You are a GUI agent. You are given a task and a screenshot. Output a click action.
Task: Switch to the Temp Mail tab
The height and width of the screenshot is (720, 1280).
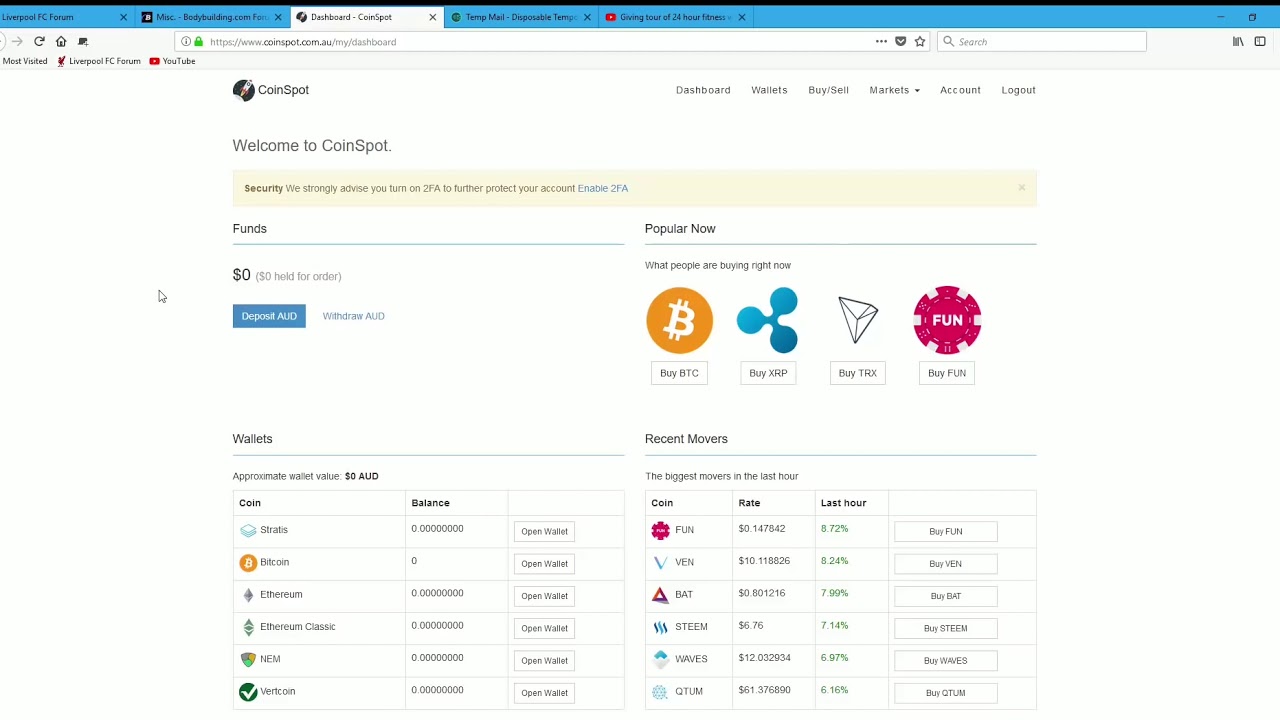(520, 17)
